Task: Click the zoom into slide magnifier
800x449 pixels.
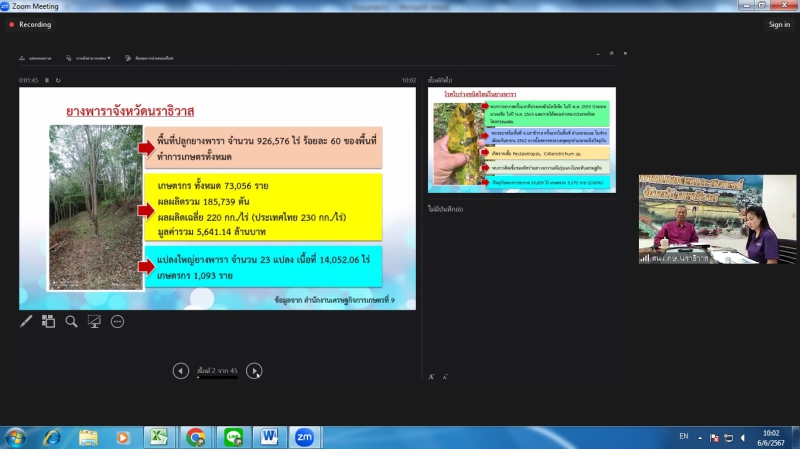Action: [71, 321]
